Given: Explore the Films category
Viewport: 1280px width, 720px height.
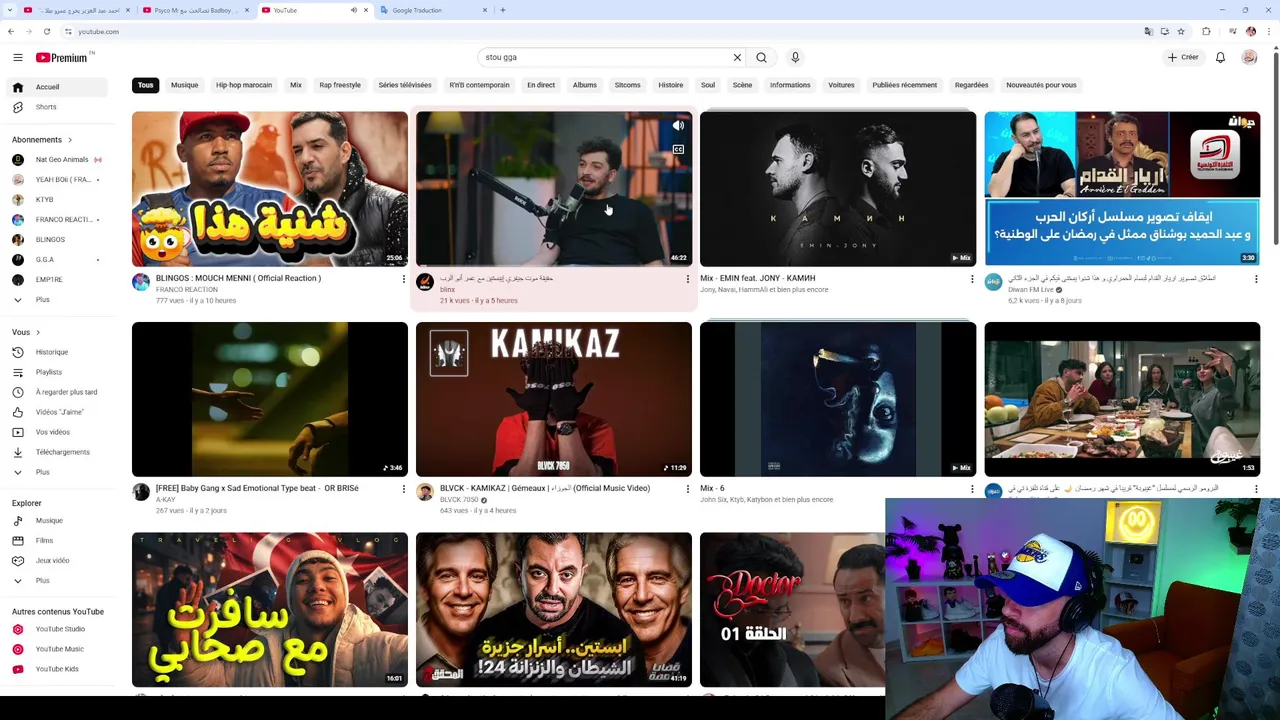Looking at the screenshot, I should coord(56,540).
